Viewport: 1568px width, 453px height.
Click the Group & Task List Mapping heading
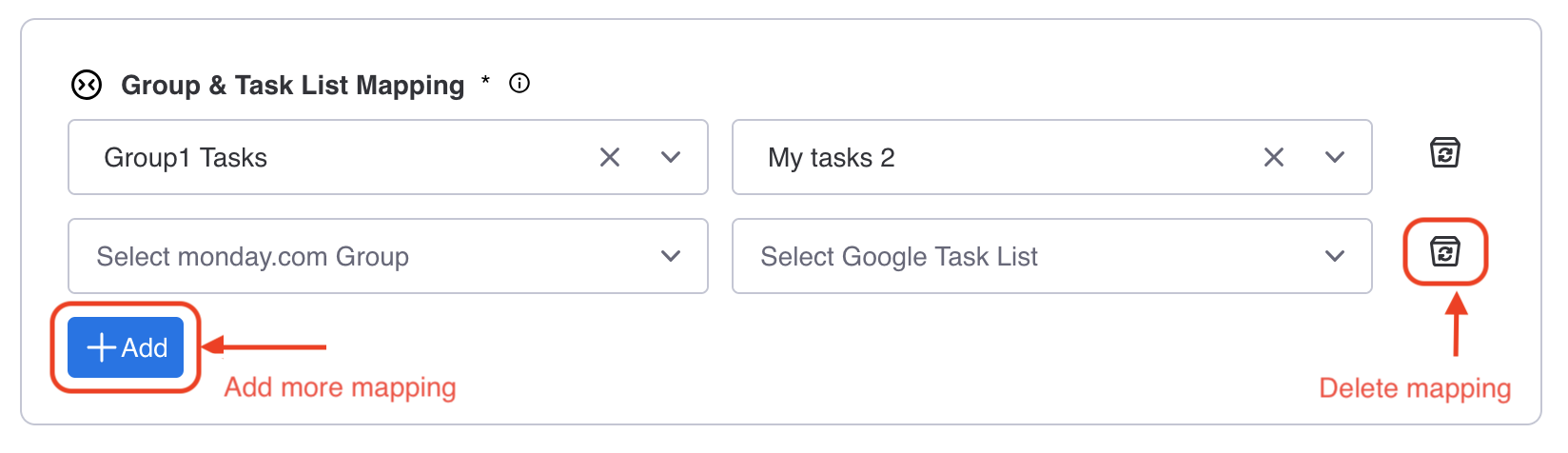(x=293, y=85)
